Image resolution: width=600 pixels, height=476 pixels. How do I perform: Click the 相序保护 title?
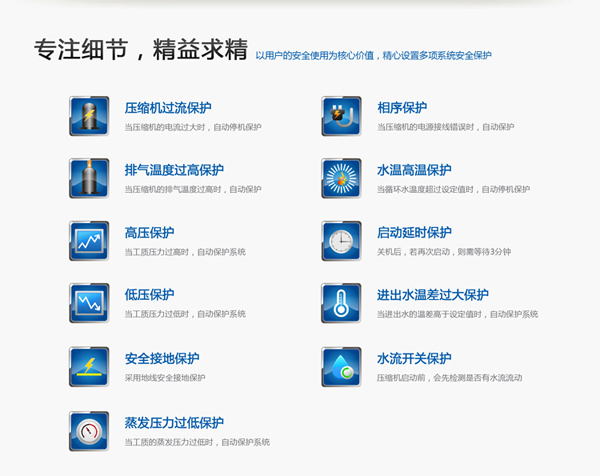pos(402,108)
